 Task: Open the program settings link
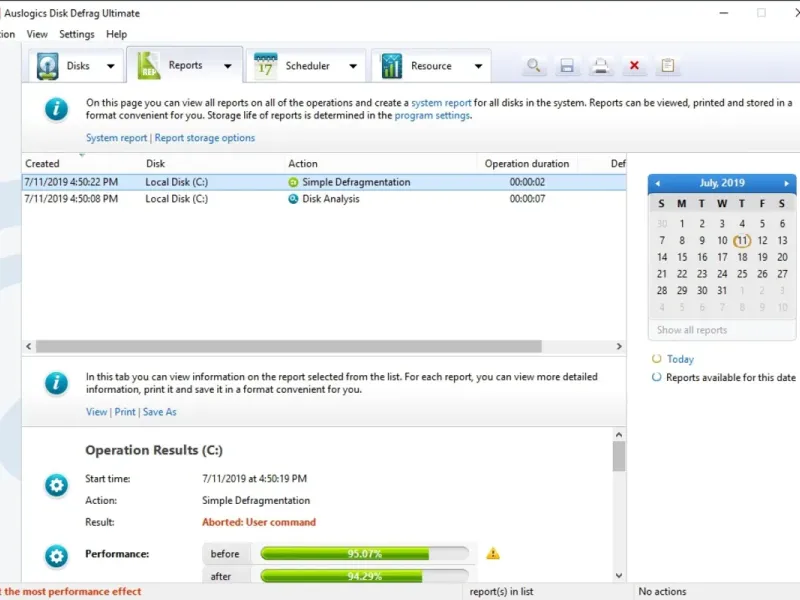point(432,115)
